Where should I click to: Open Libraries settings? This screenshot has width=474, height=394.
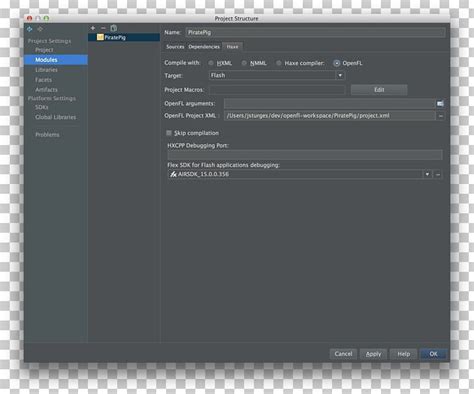(x=46, y=70)
